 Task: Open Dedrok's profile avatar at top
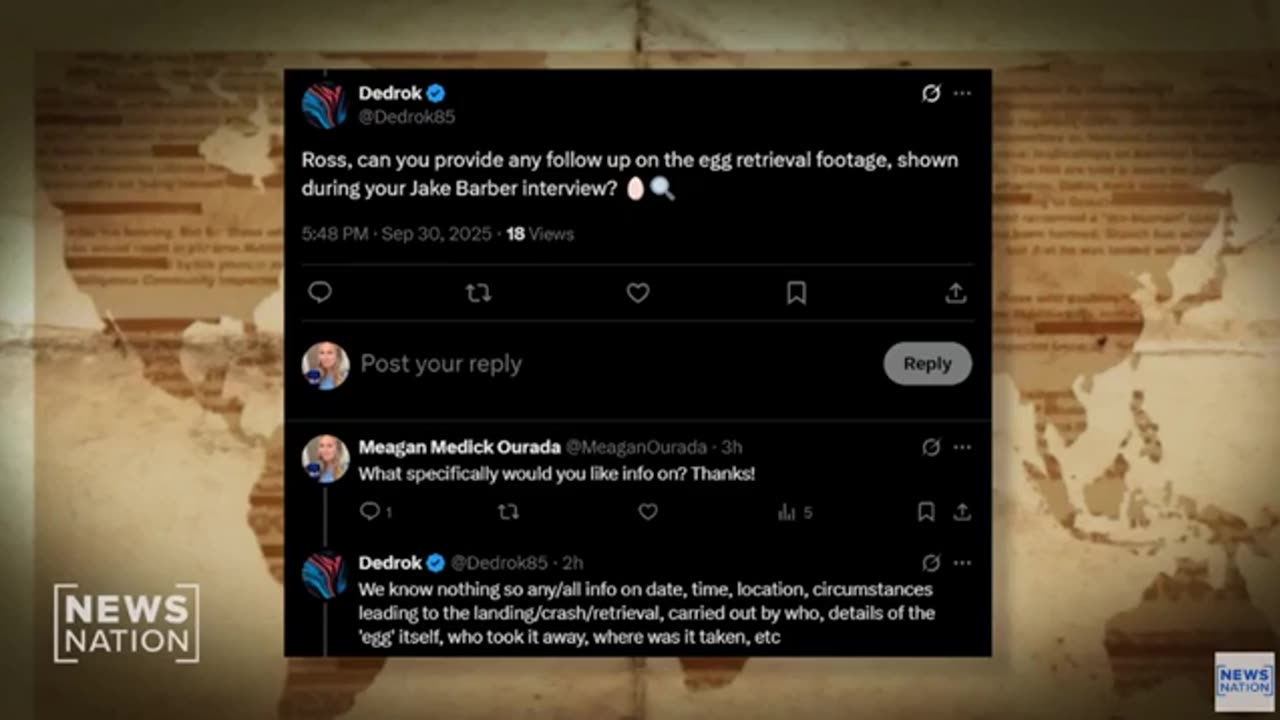(x=324, y=105)
